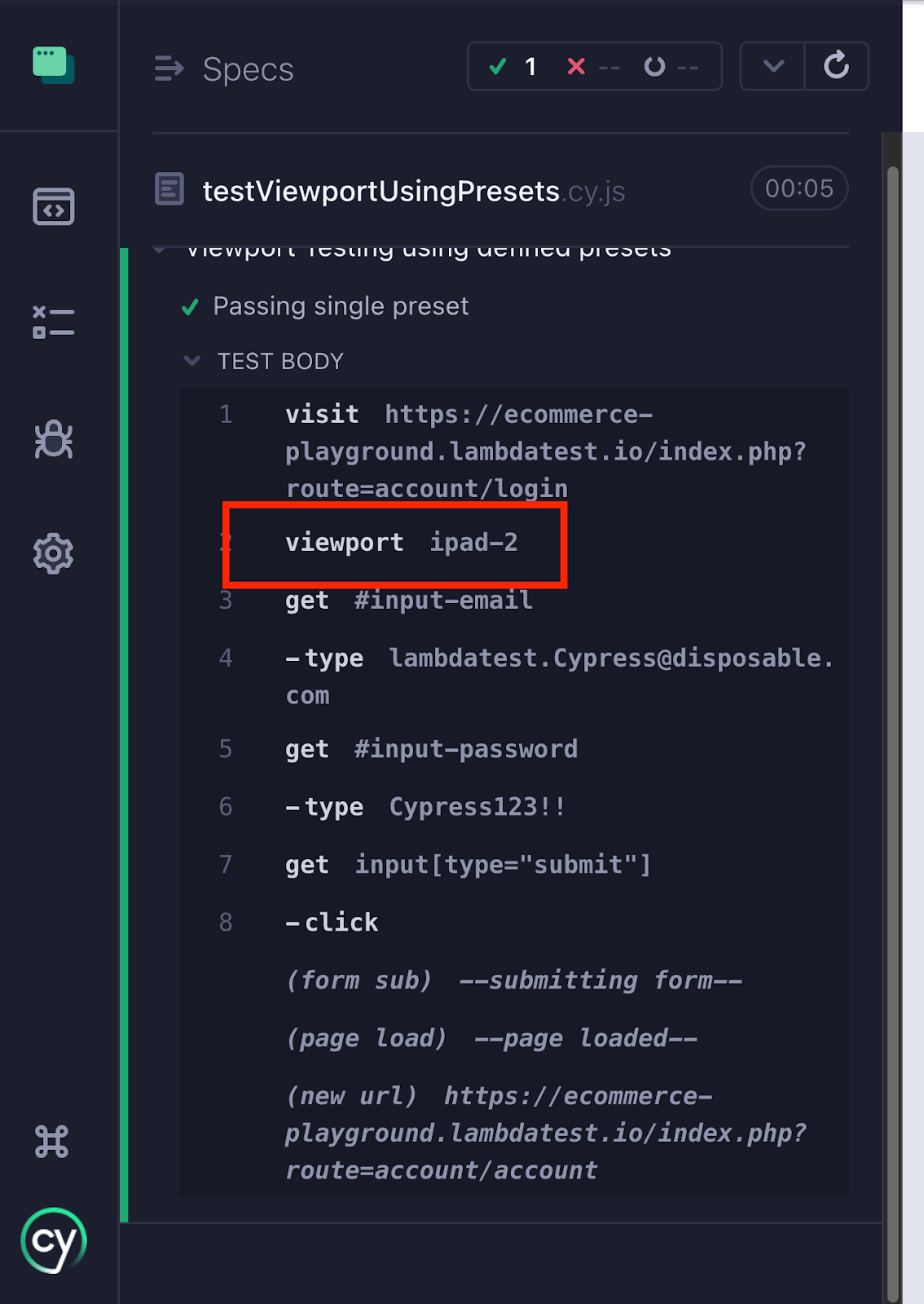Click the command log vertical scrollbar
924x1304 pixels.
click(892, 733)
